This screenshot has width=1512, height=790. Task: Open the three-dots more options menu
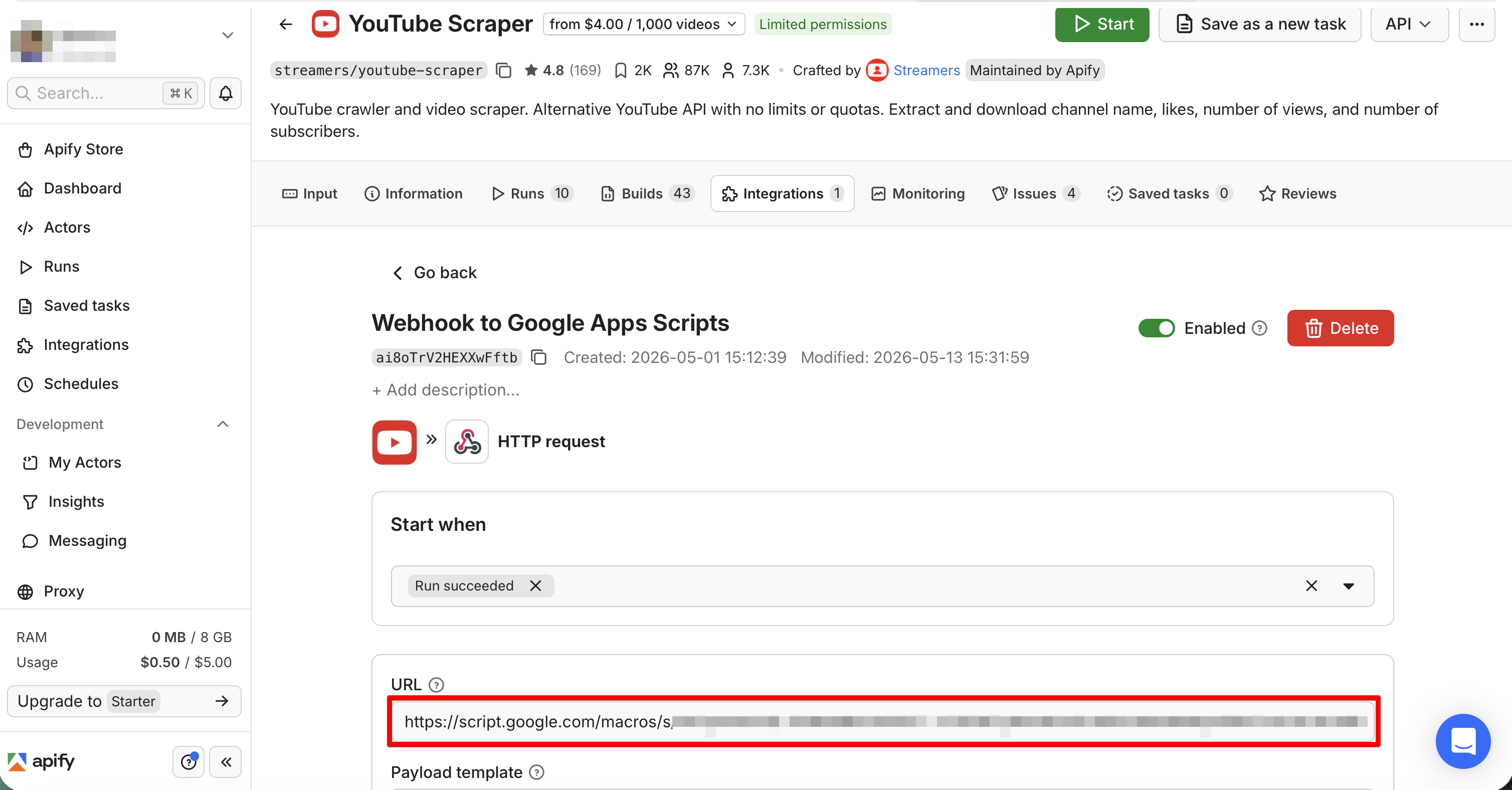(x=1477, y=24)
